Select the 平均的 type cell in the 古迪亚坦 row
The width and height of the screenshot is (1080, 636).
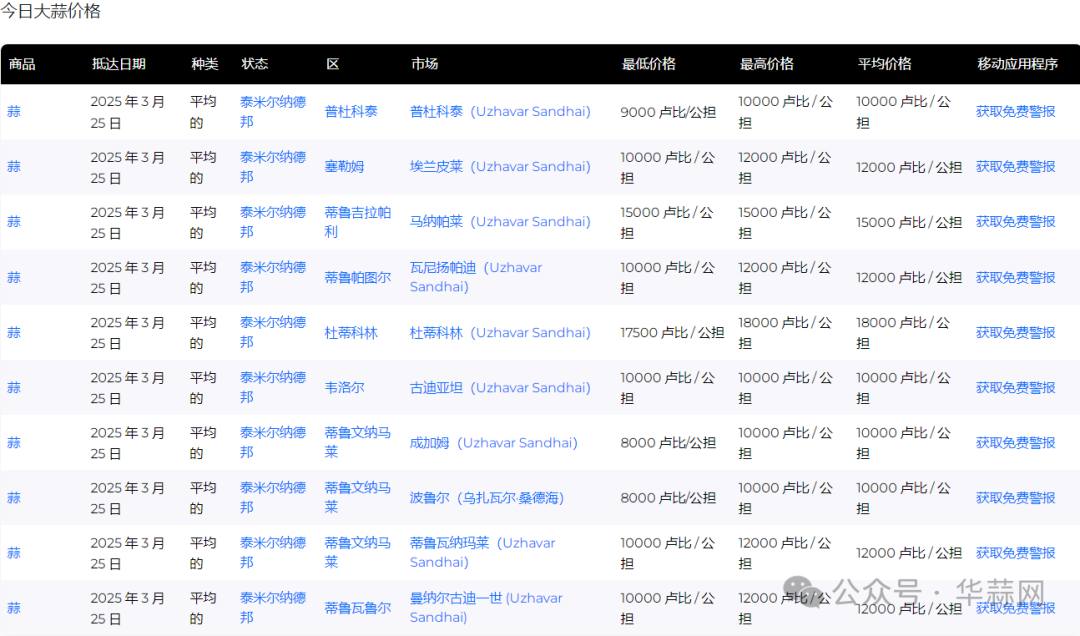[203, 387]
